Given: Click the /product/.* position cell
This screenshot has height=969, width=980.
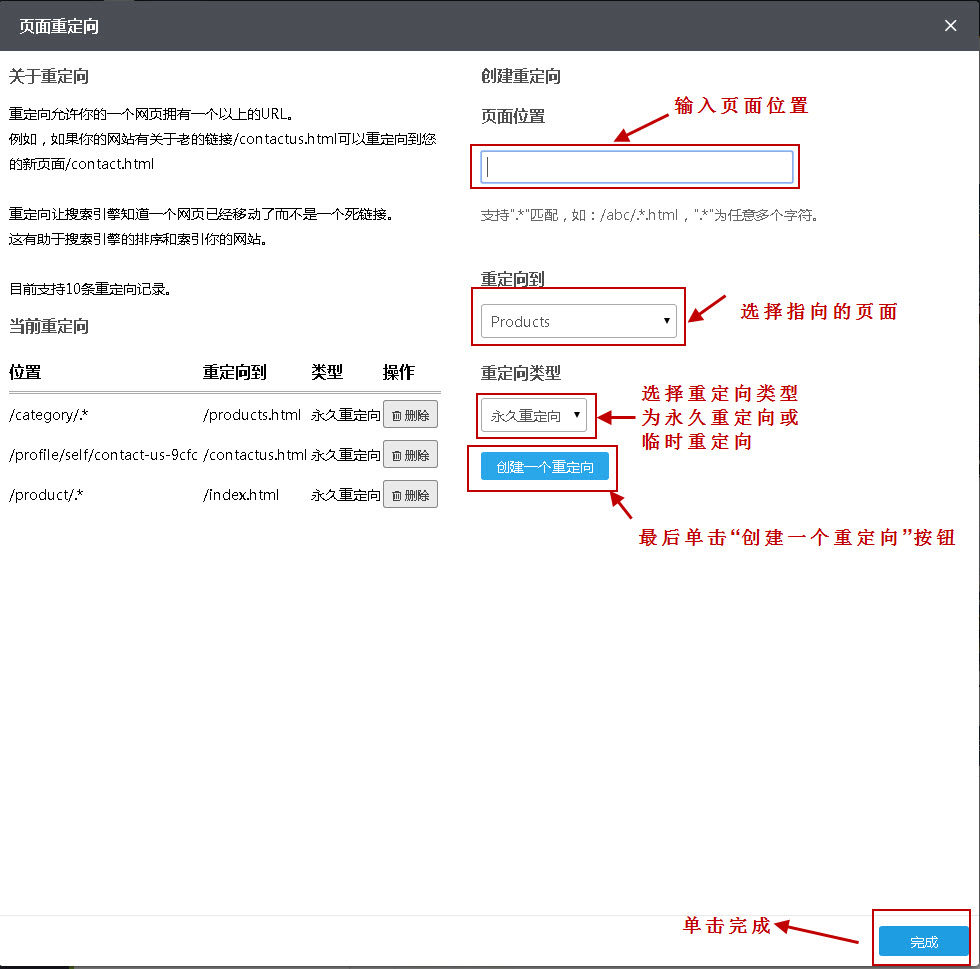Looking at the screenshot, I should [46, 495].
